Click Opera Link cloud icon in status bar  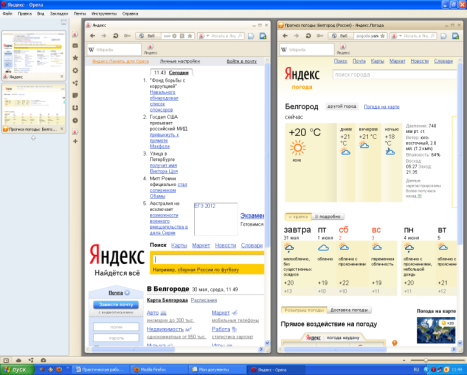(x=19, y=360)
